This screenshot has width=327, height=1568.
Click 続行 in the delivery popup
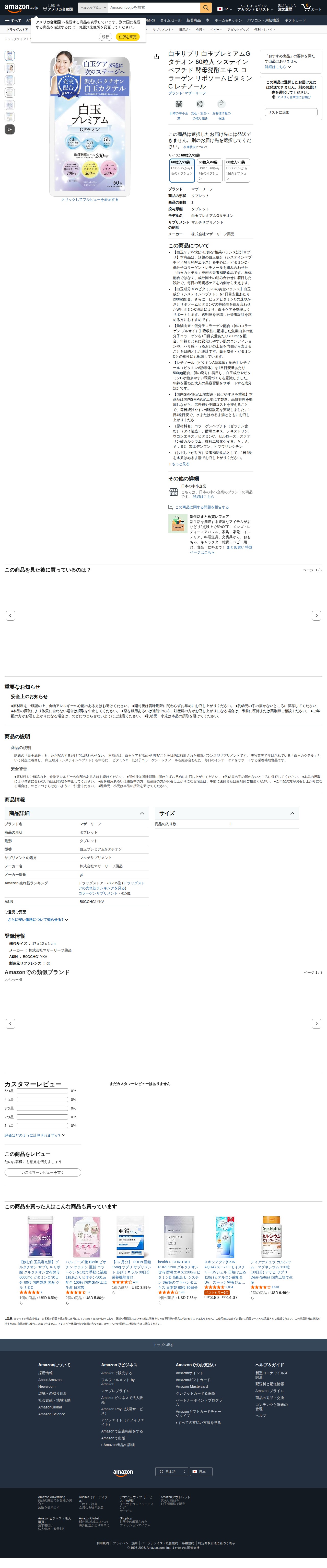click(x=105, y=37)
